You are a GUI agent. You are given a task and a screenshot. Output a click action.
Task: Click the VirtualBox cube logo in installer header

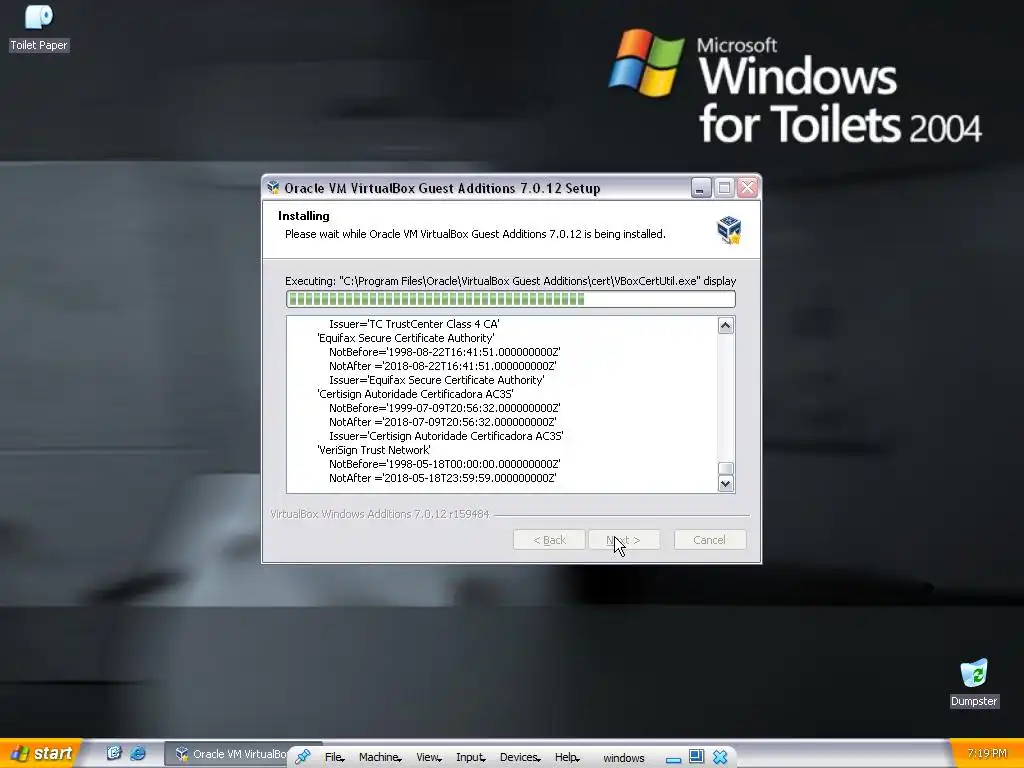coord(729,230)
